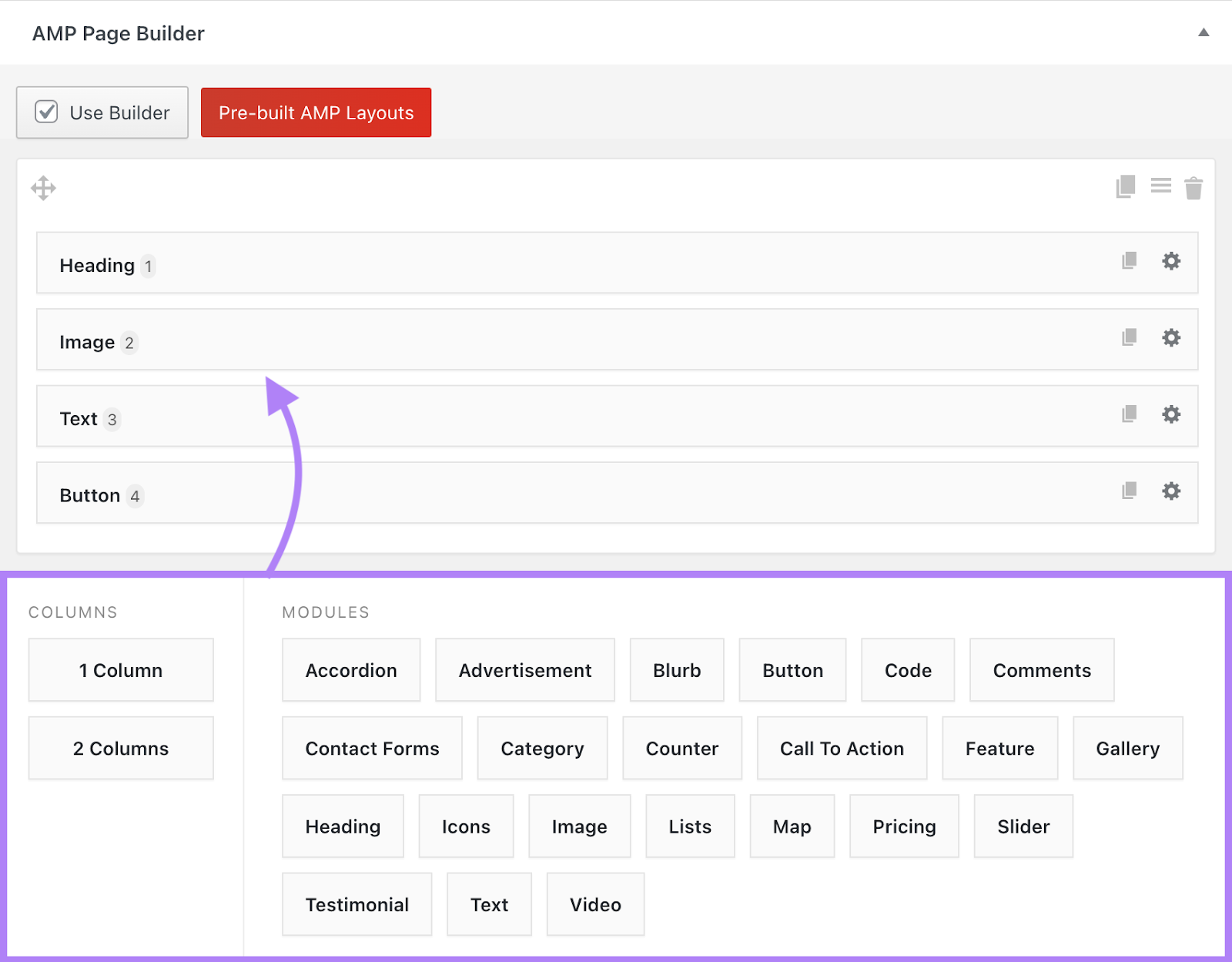Screen dimensions: 1232x962
Task: Duplicate the Heading module
Action: tap(1128, 262)
